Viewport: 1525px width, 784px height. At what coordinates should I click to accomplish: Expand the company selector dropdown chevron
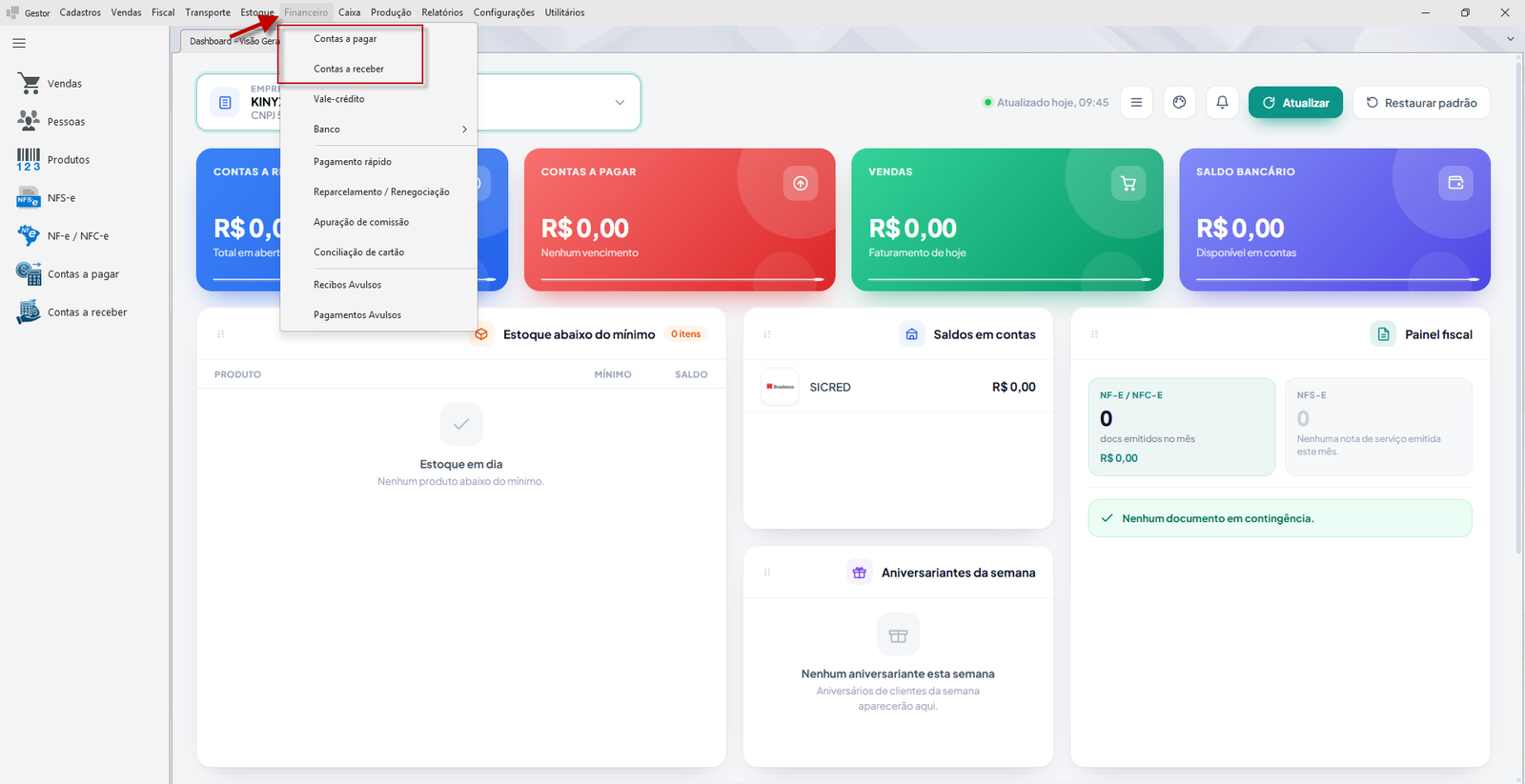620,102
